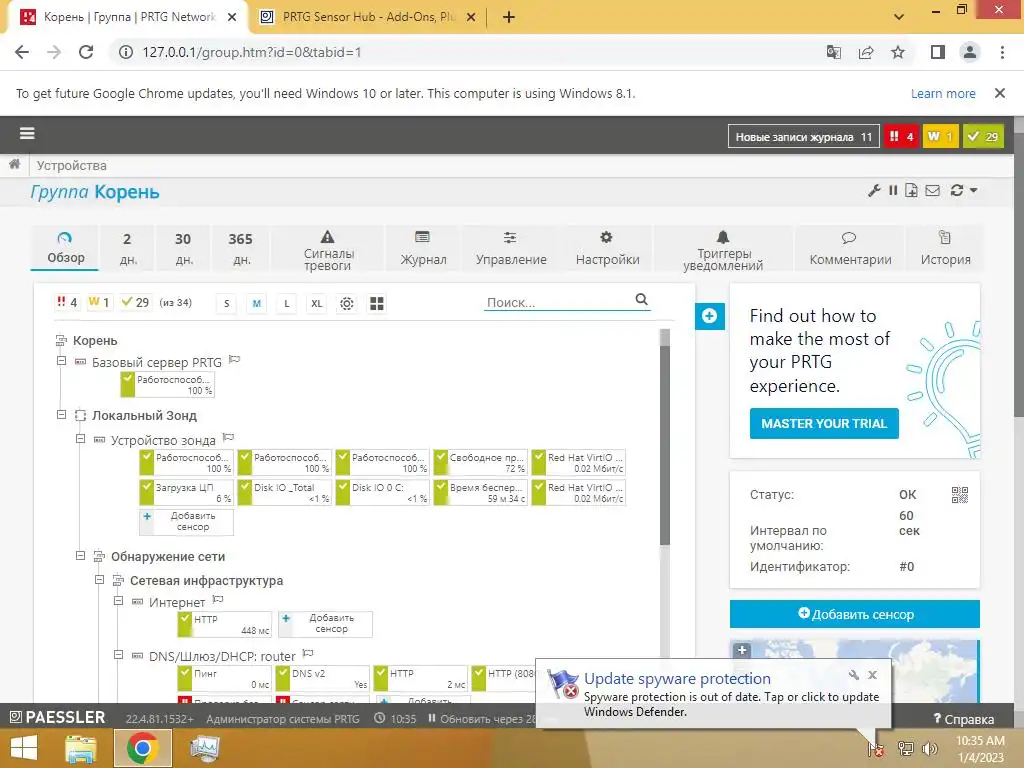This screenshot has height=768, width=1024.
Task: Share this page icon in Chrome
Action: point(866,52)
